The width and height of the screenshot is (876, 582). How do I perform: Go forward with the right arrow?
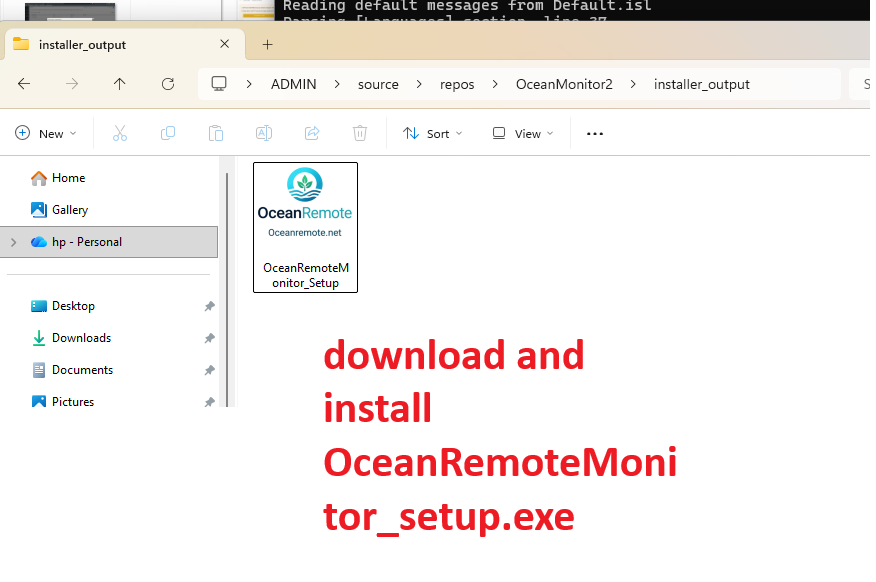[72, 84]
